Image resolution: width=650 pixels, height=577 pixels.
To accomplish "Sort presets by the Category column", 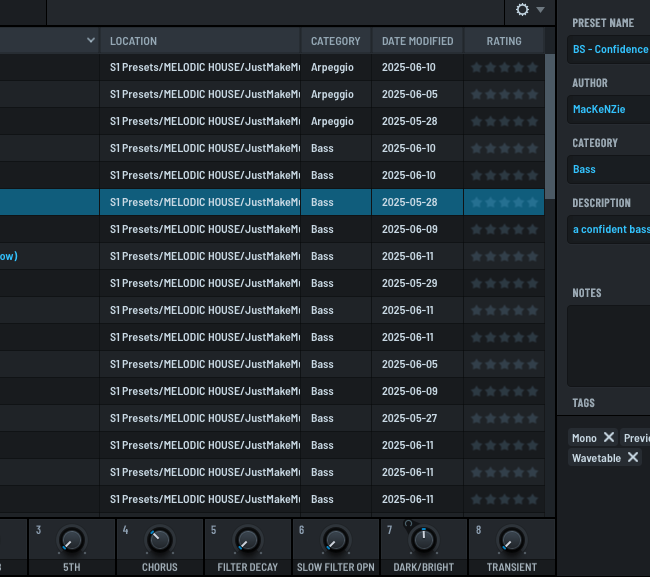I will click(335, 41).
